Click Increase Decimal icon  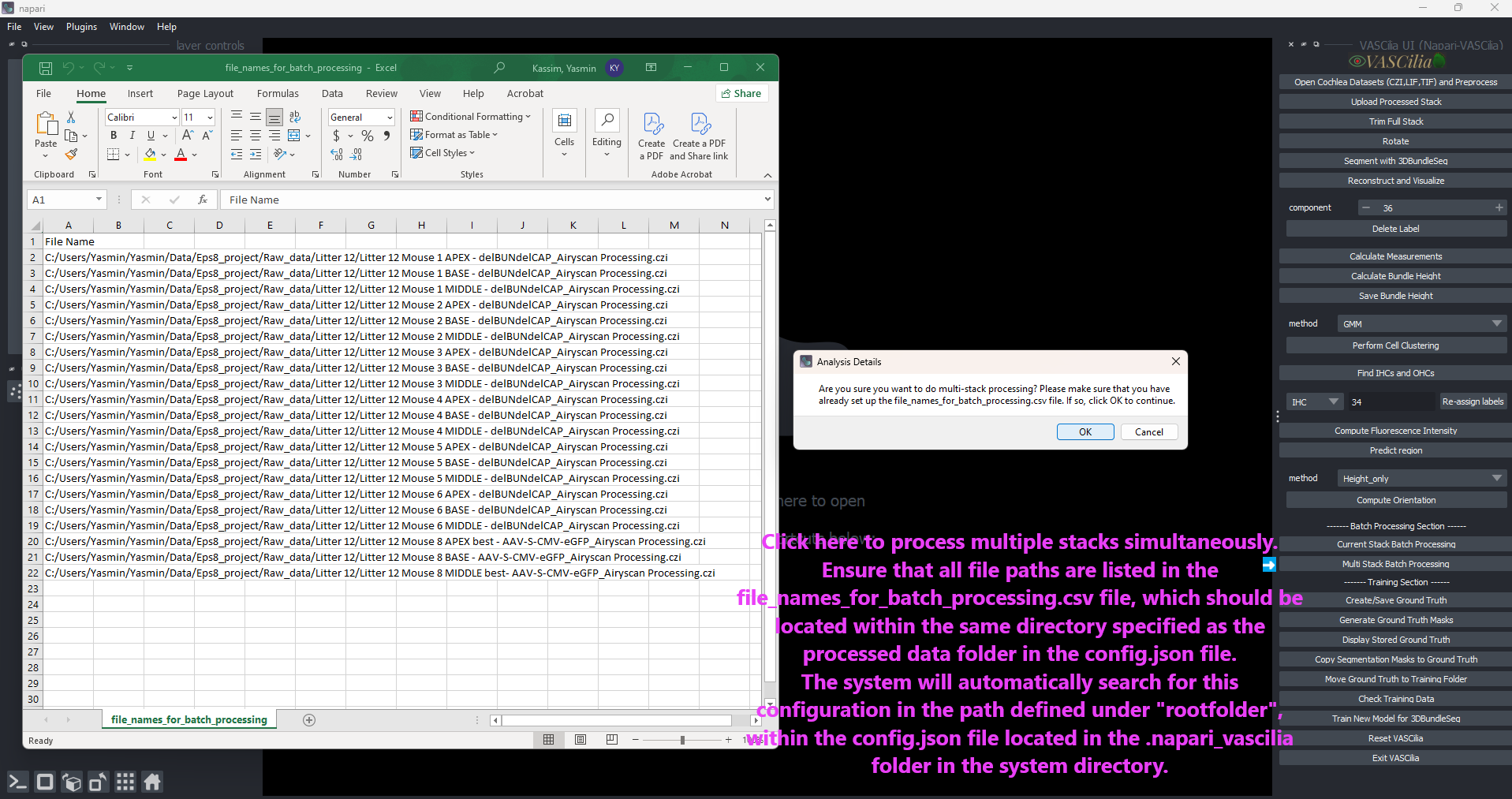coord(337,155)
